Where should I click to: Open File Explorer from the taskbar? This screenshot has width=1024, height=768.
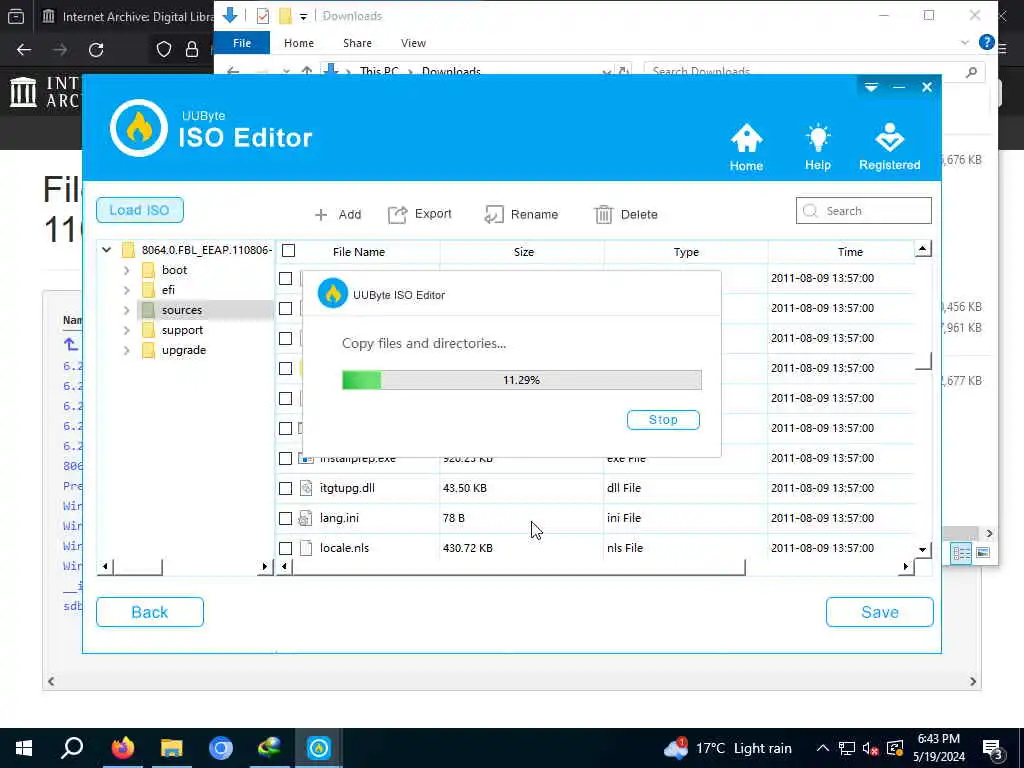172,748
